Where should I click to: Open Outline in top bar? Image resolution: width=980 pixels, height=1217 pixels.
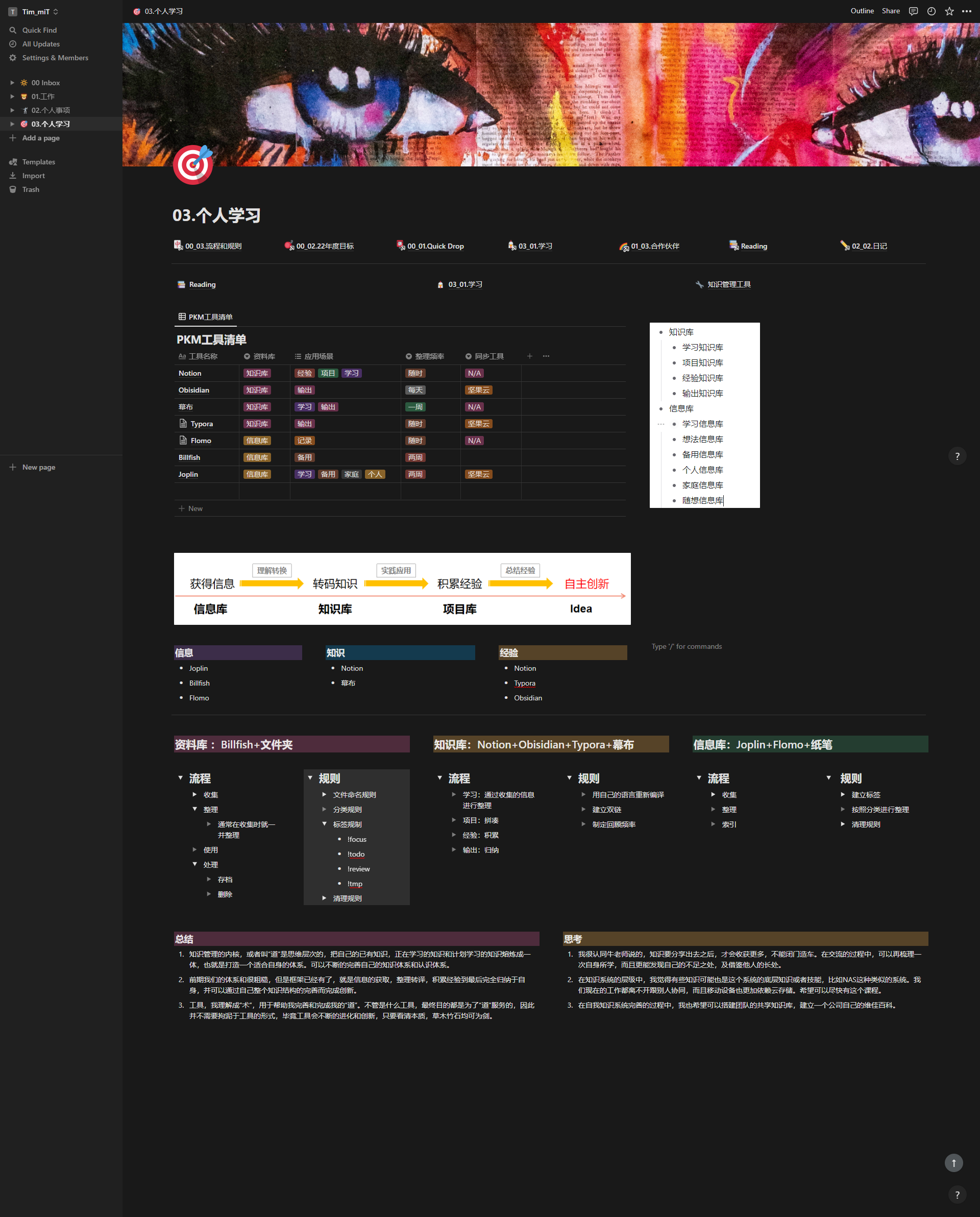click(x=862, y=11)
